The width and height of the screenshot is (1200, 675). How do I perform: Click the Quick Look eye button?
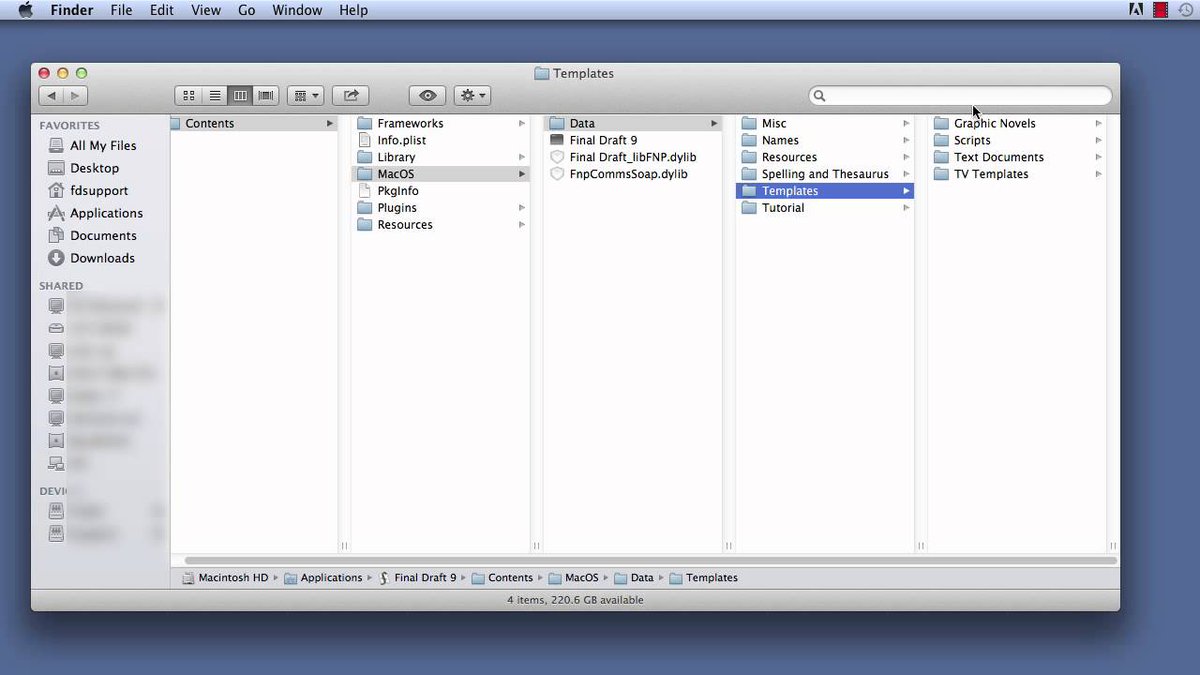click(427, 96)
